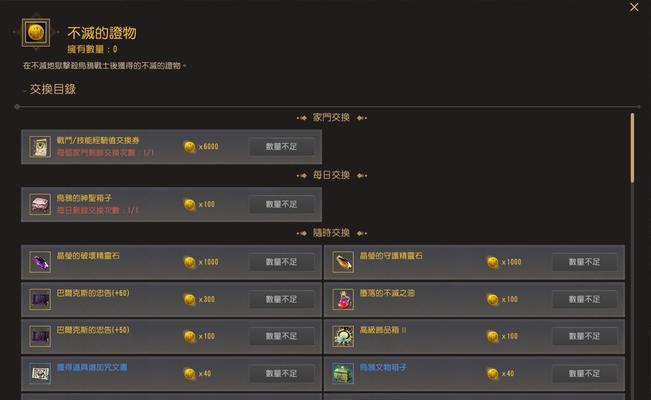Select the purple 晶瑩的破壞精靈石 crystal icon
This screenshot has width=651, height=400.
point(40,262)
